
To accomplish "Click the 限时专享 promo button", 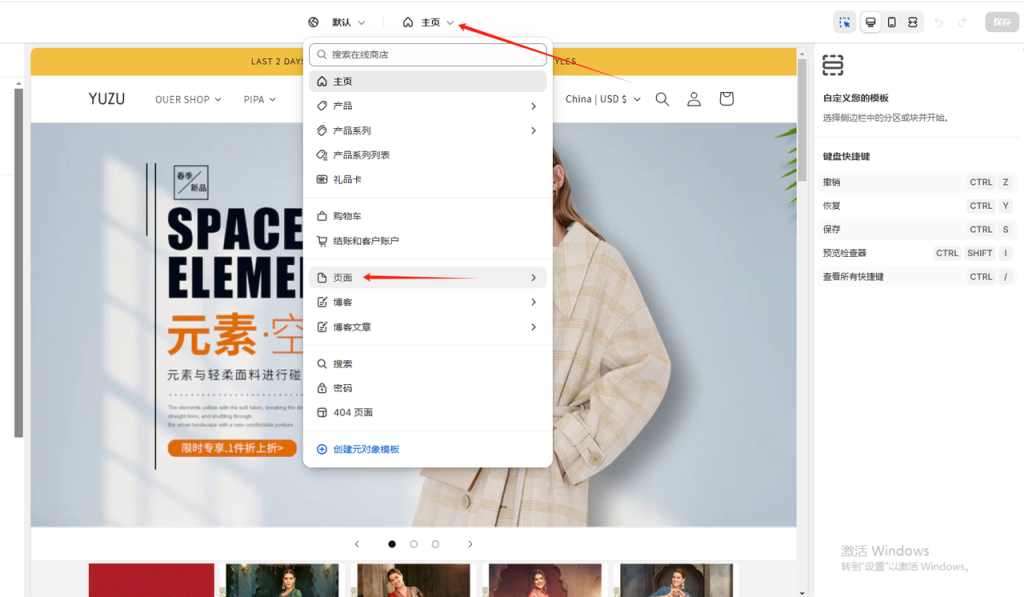I will (233, 448).
